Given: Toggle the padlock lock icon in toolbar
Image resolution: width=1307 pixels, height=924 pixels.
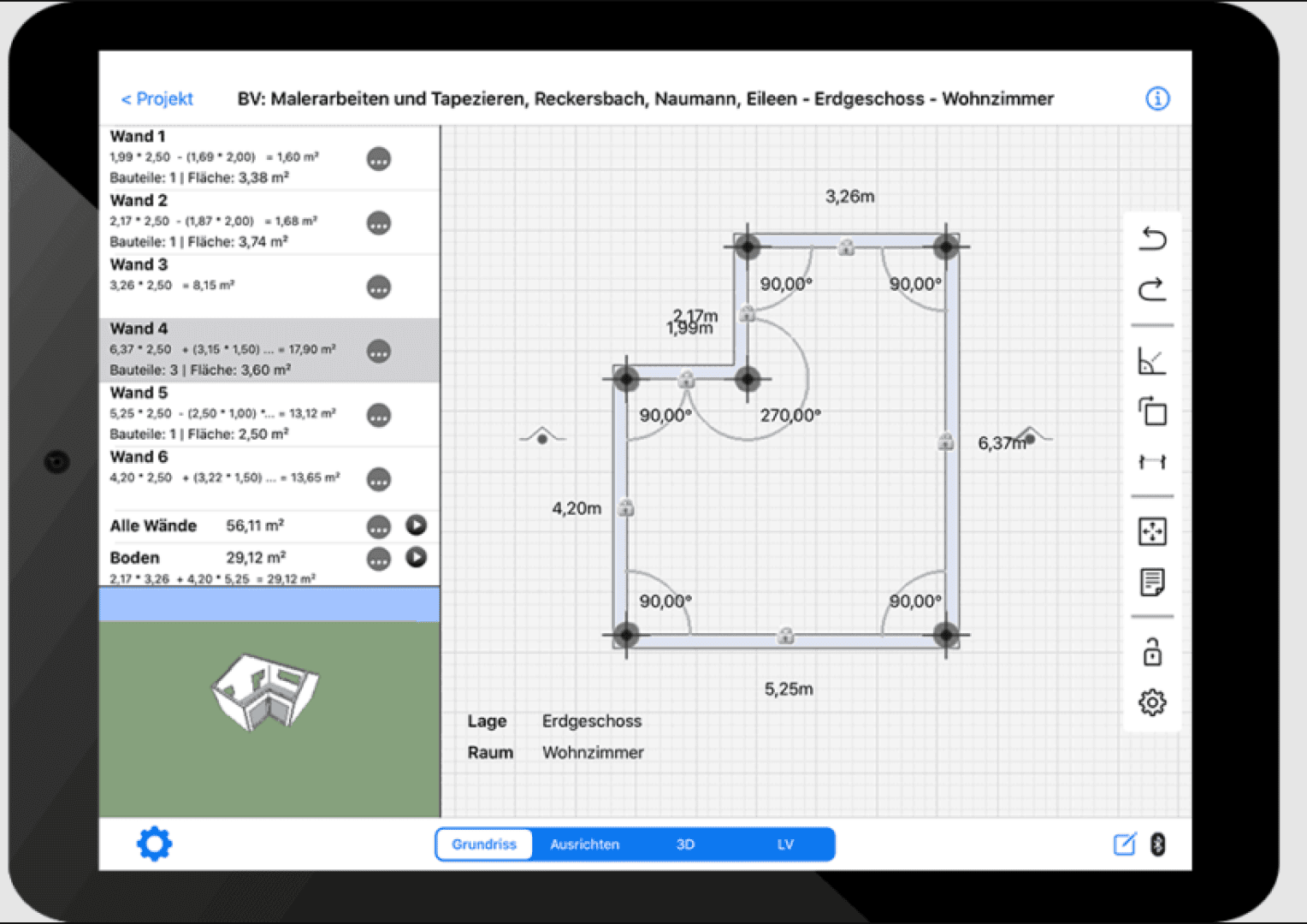Looking at the screenshot, I should point(1152,652).
